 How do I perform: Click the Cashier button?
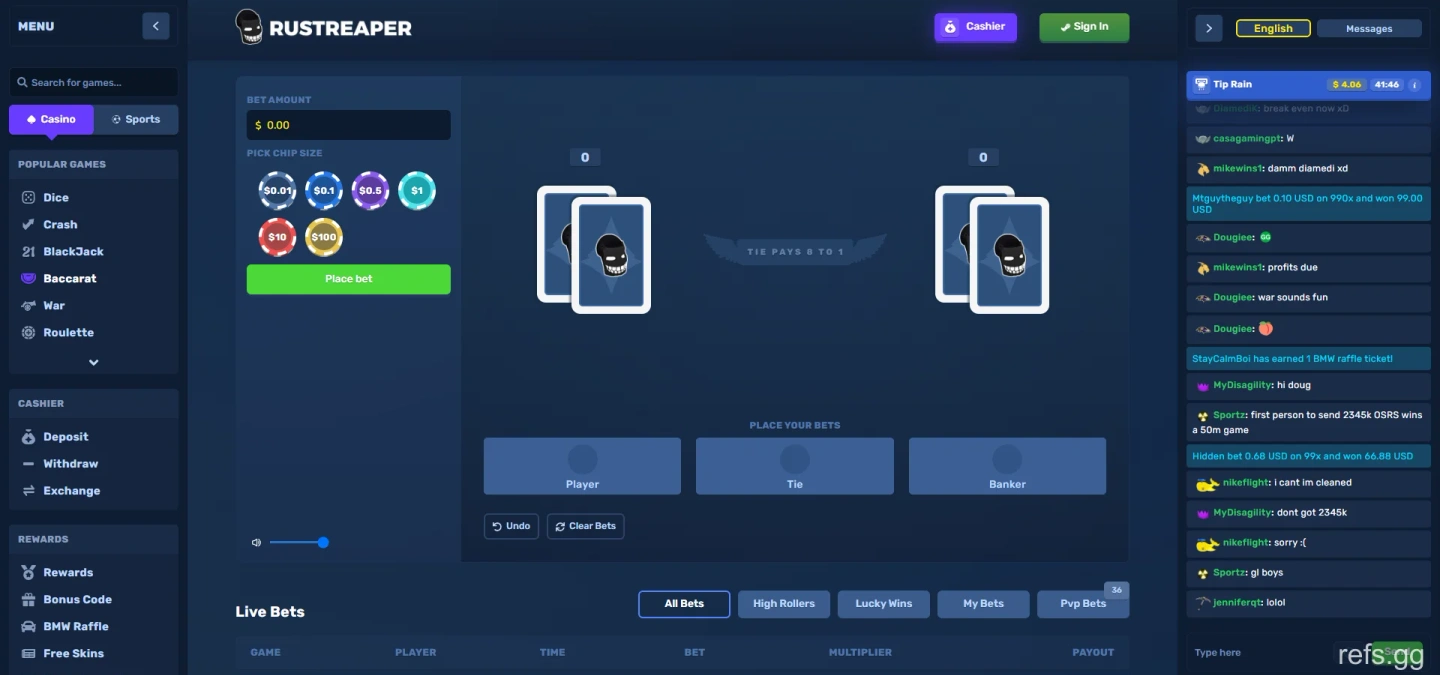(975, 27)
